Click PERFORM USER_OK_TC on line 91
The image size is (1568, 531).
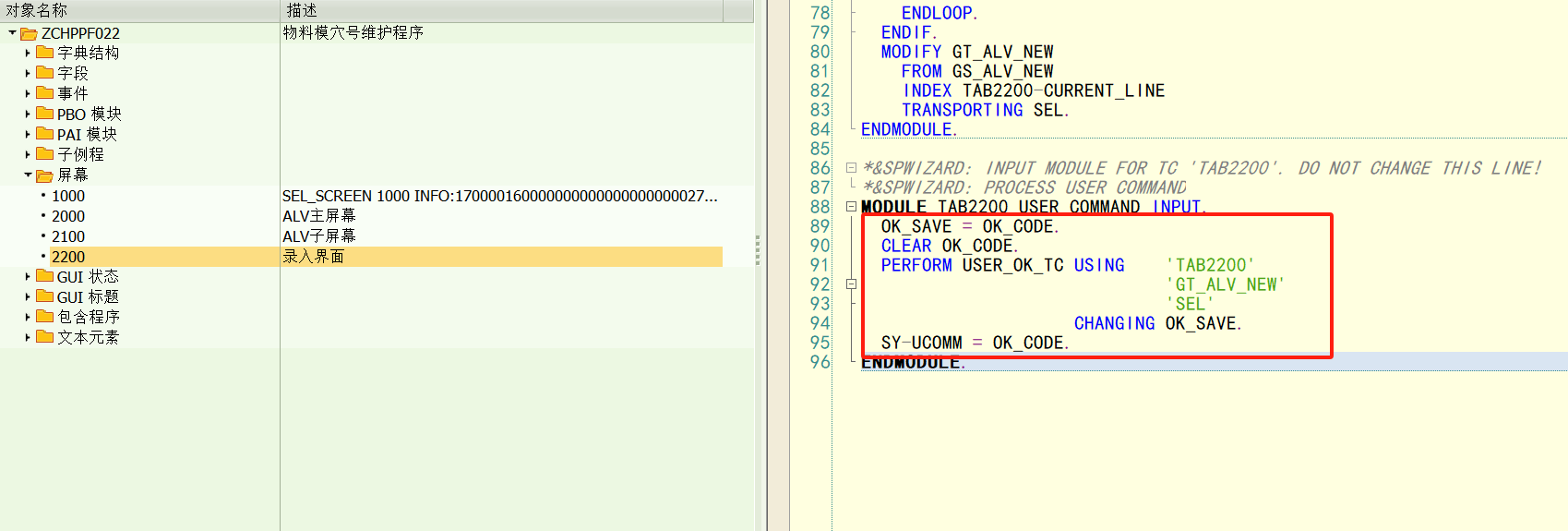(x=972, y=265)
